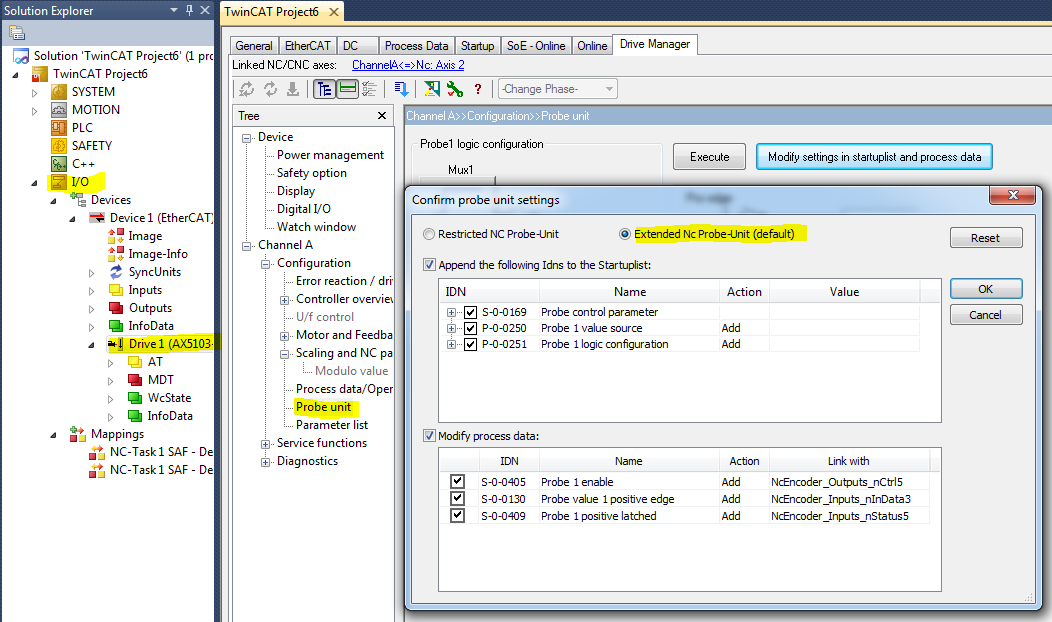Open the ChannelA<=>Nc: Axis 2 link
This screenshot has height=622, width=1052.
coord(408,65)
